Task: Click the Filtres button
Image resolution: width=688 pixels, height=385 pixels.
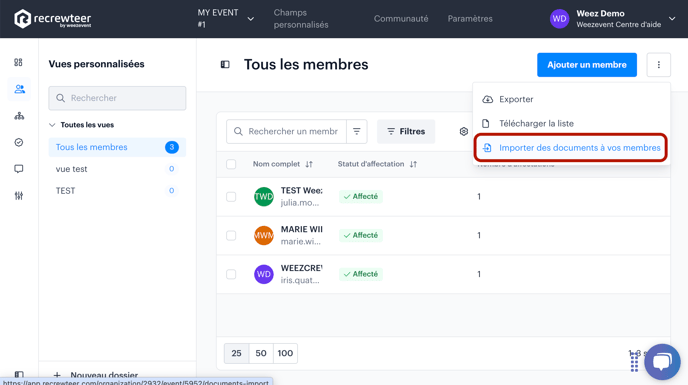Action: coord(406,131)
